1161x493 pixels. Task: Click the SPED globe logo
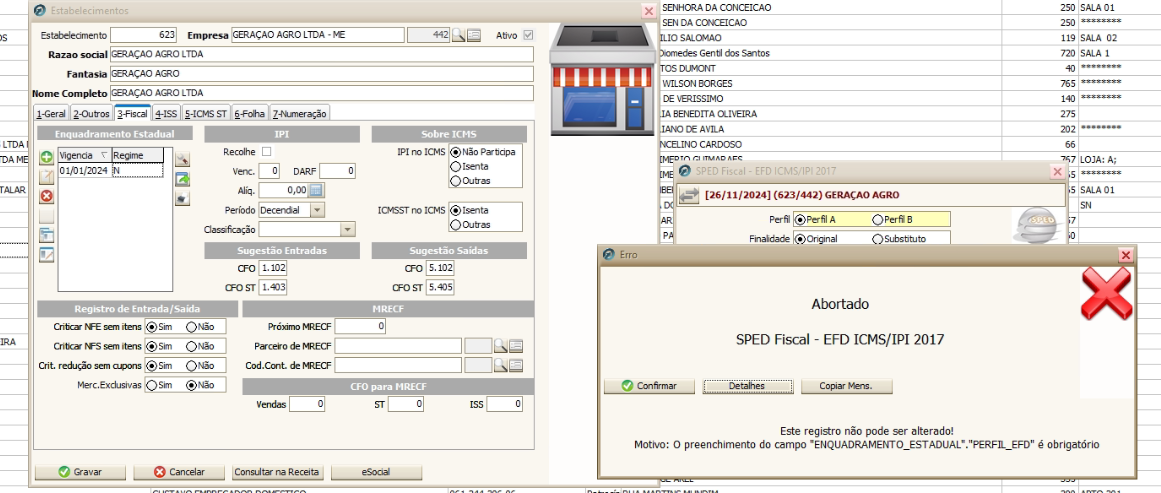pos(1037,225)
